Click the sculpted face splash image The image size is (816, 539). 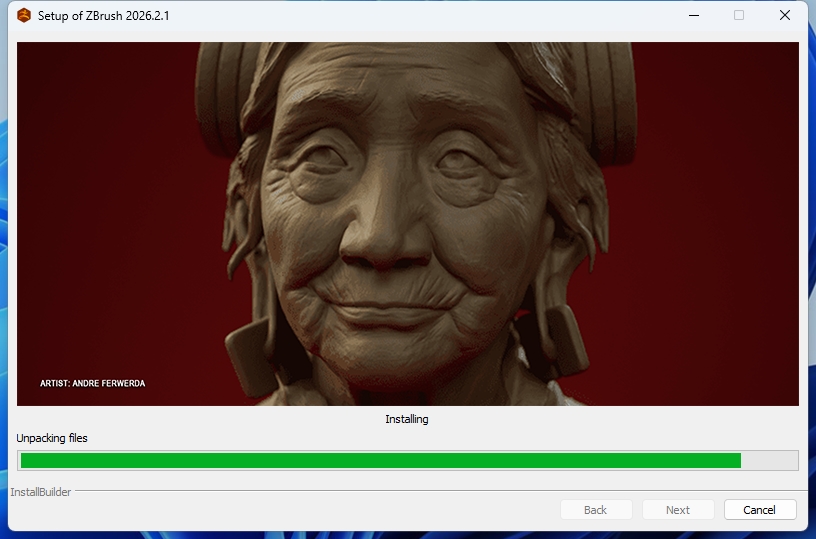407,224
